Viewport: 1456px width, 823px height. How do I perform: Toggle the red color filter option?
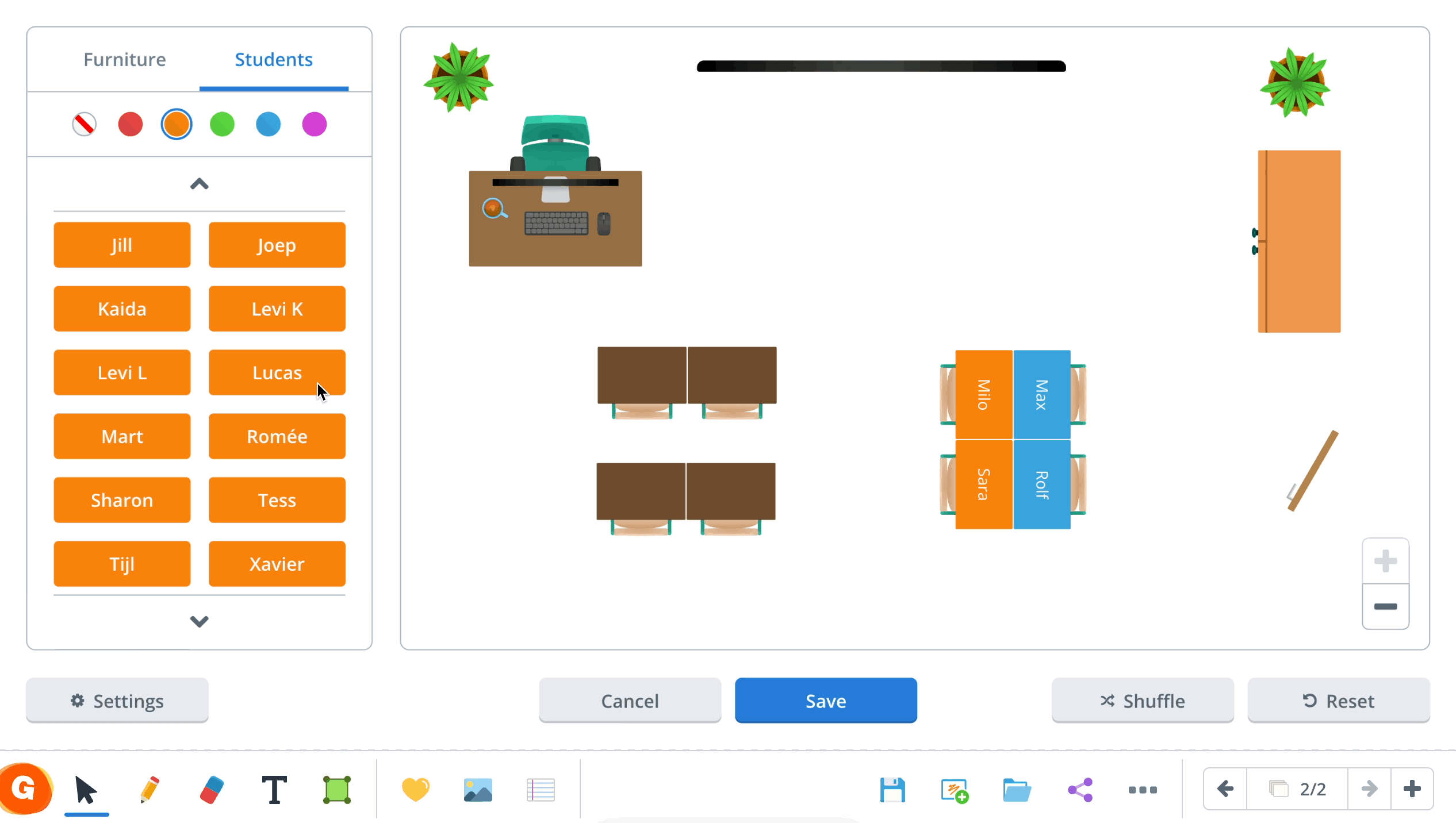(x=130, y=124)
